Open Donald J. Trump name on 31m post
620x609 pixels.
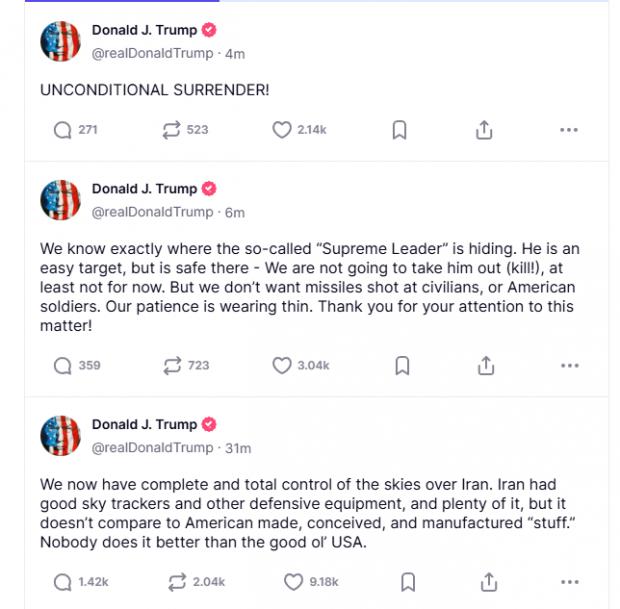144,424
